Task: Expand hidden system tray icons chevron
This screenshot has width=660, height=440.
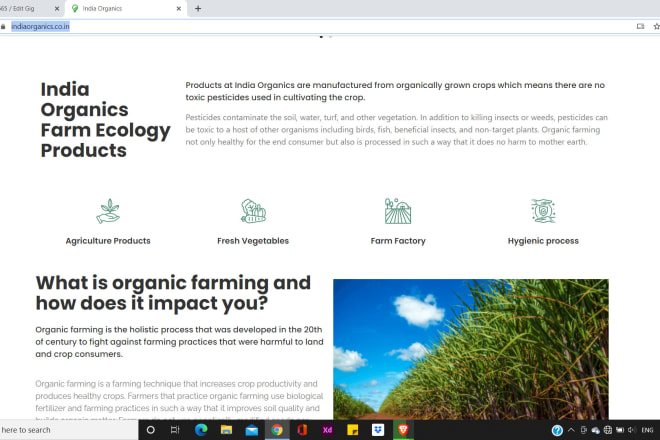Action: (x=571, y=430)
